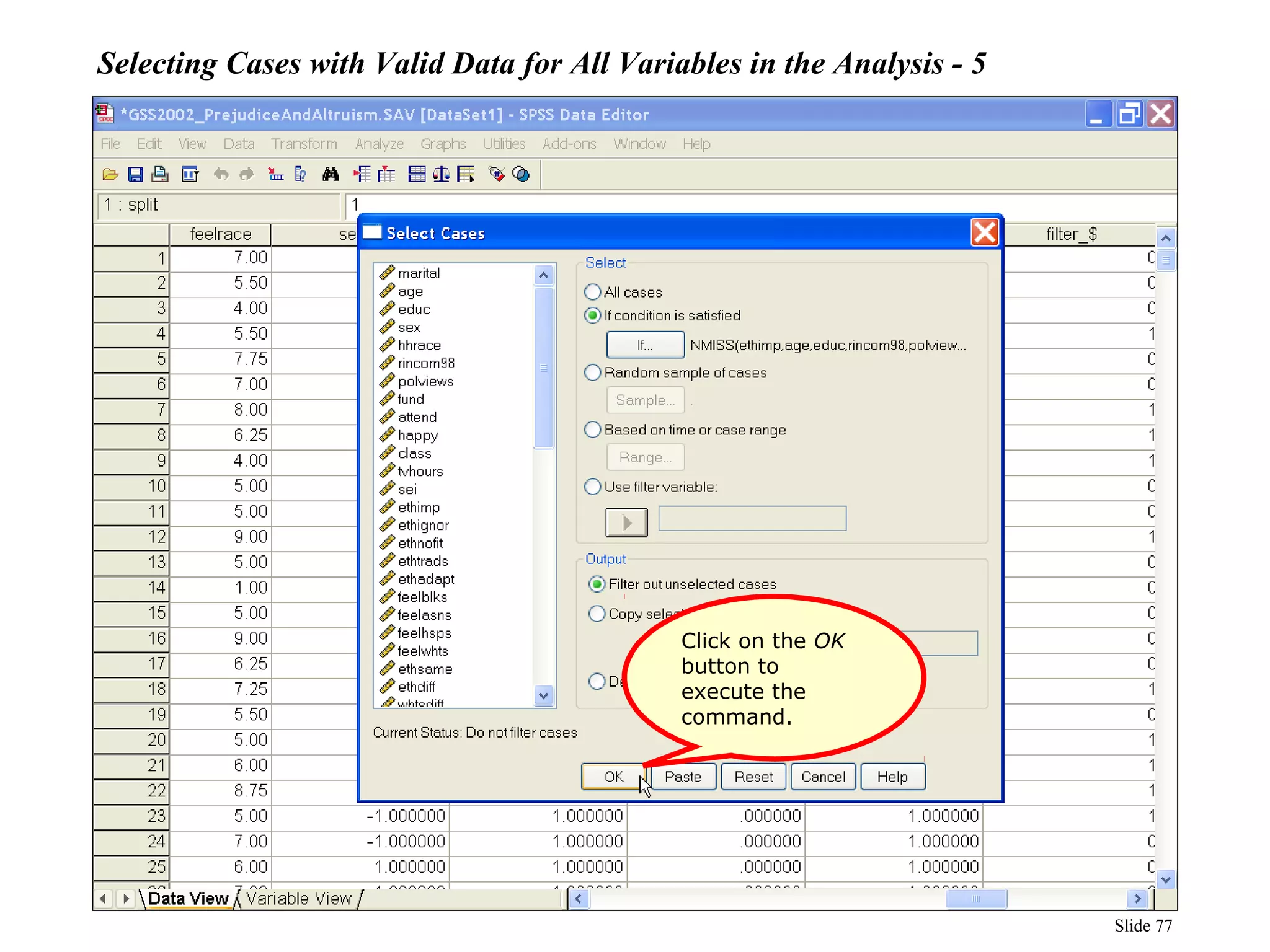Select the Copy selected cases radio button
1270x952 pixels.
click(x=597, y=614)
